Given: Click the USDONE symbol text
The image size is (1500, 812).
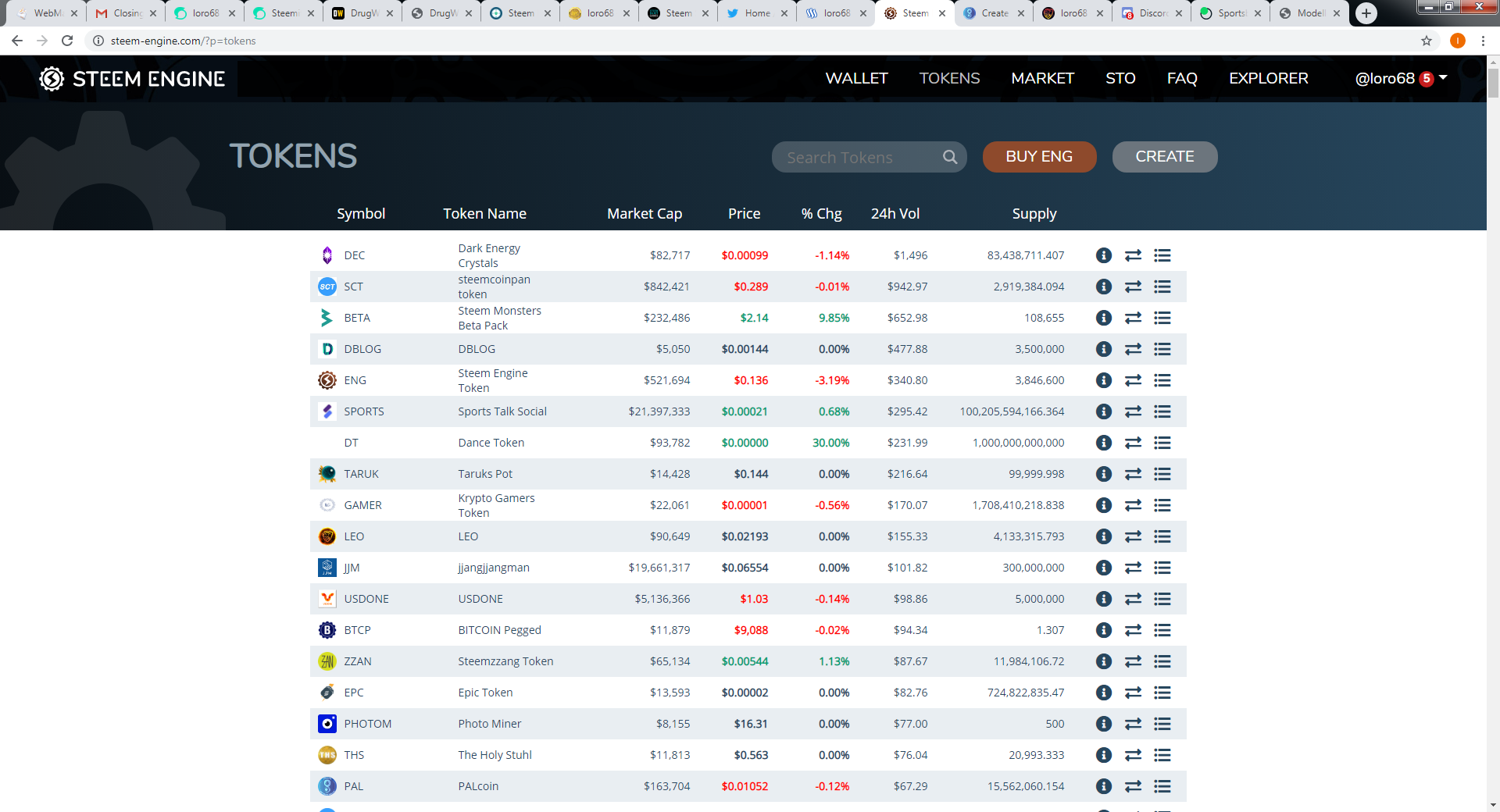Looking at the screenshot, I should (x=366, y=599).
